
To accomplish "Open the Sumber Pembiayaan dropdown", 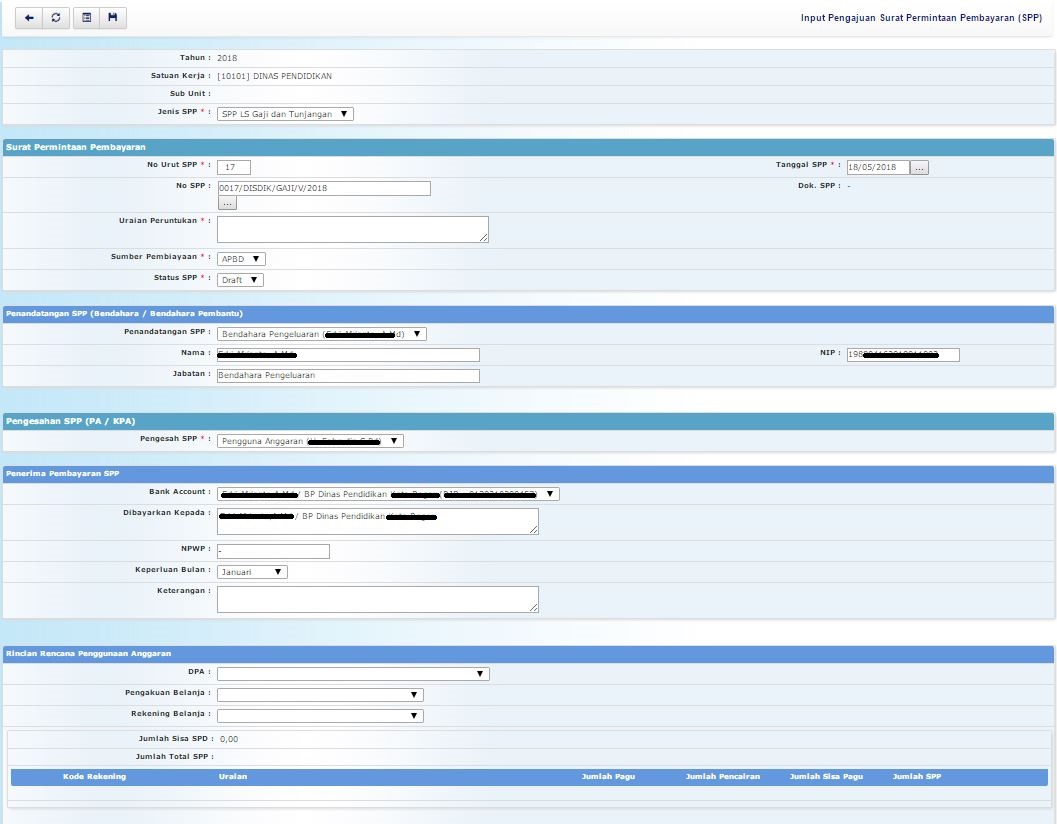I will 241,259.
